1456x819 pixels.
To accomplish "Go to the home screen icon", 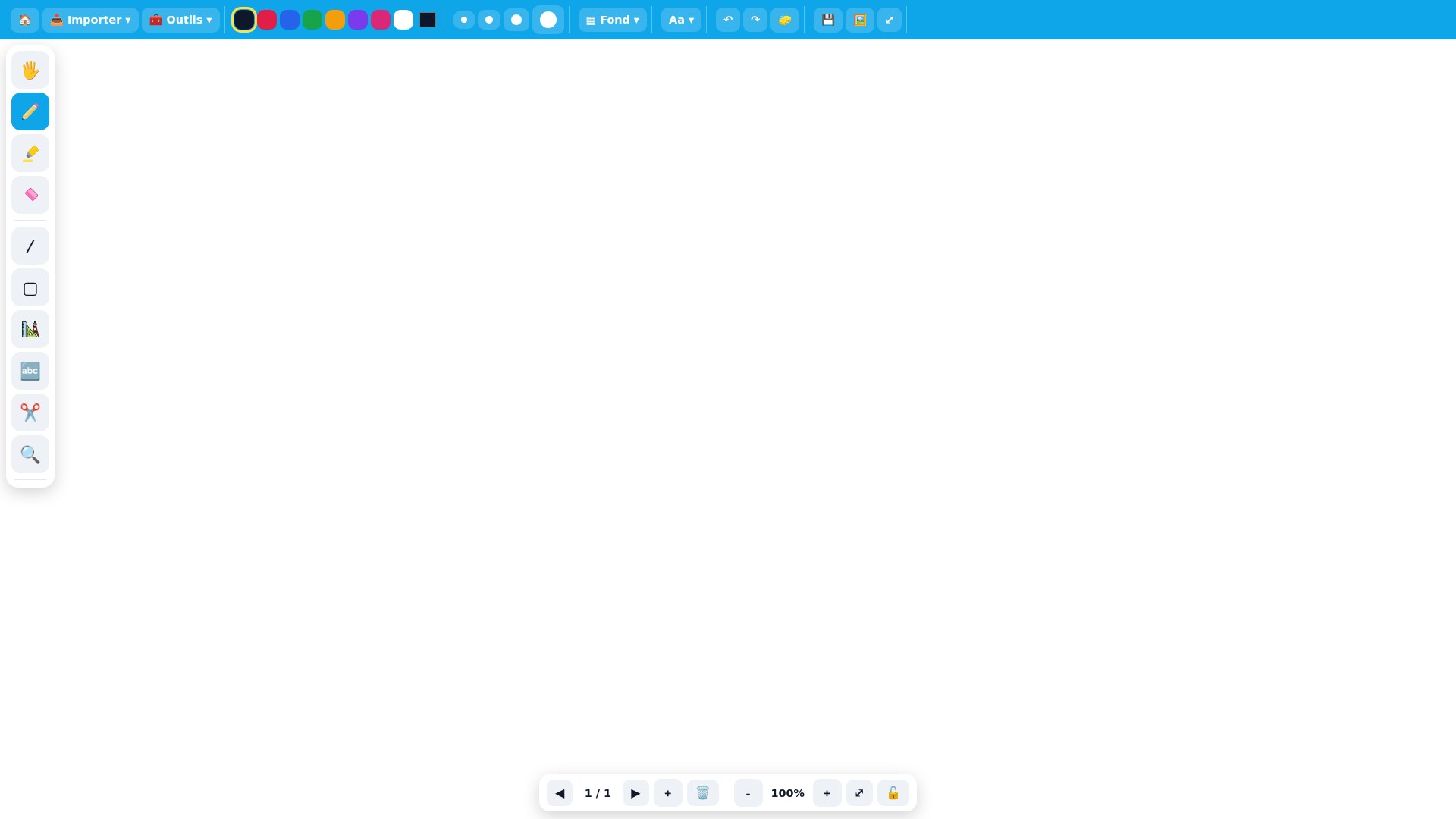I will [x=25, y=20].
